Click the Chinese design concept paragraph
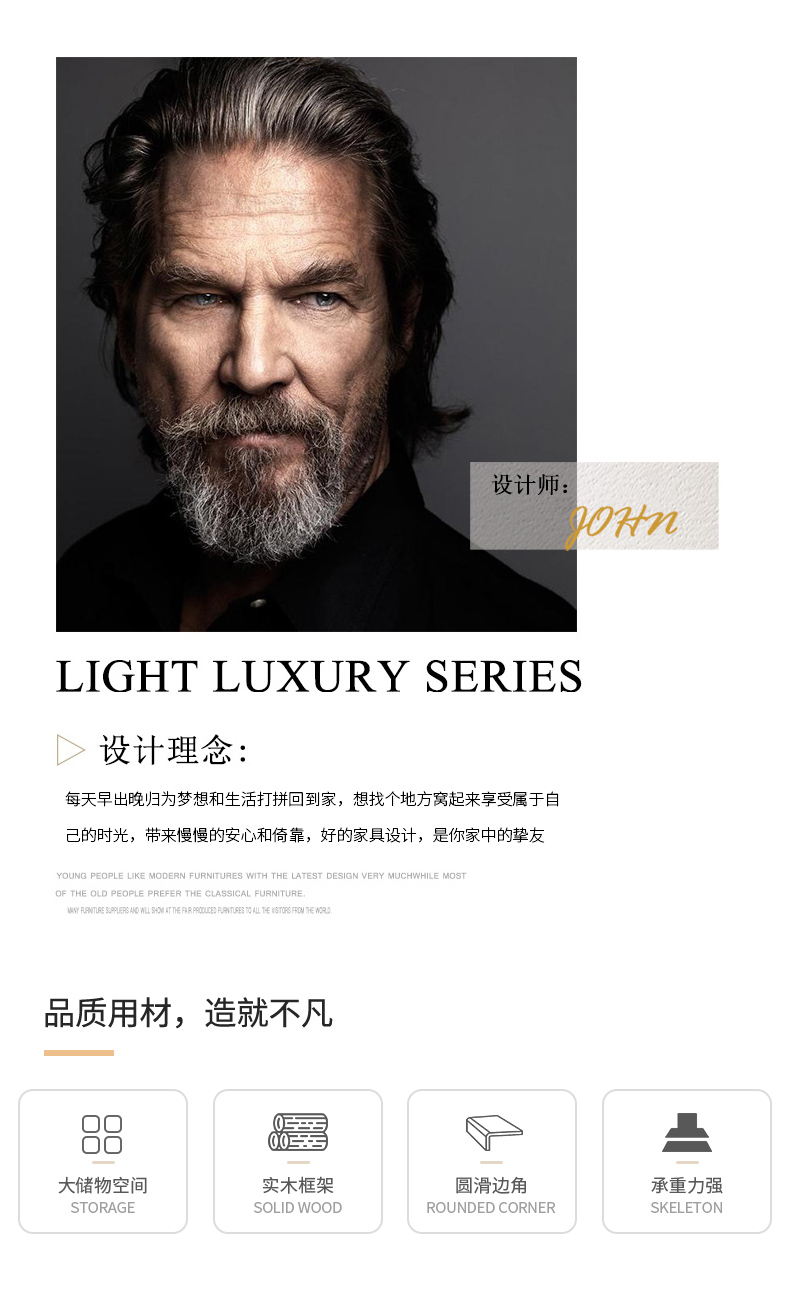Viewport: 790px width, 1295px height. (x=312, y=817)
